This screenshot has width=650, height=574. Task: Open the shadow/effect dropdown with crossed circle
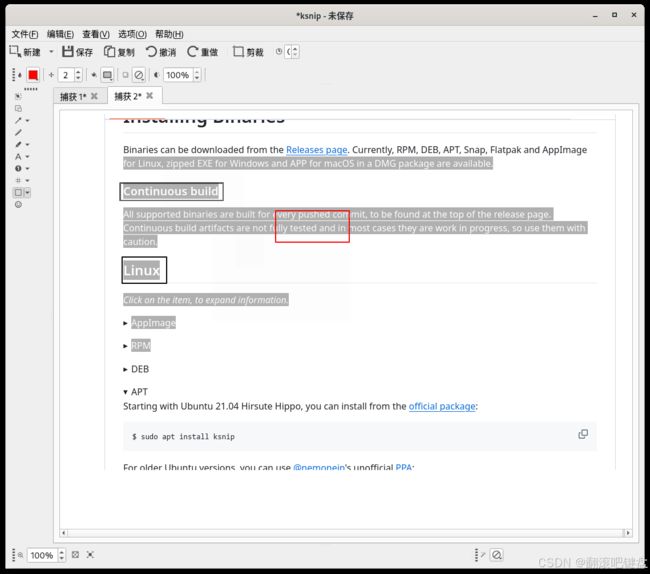(x=139, y=75)
